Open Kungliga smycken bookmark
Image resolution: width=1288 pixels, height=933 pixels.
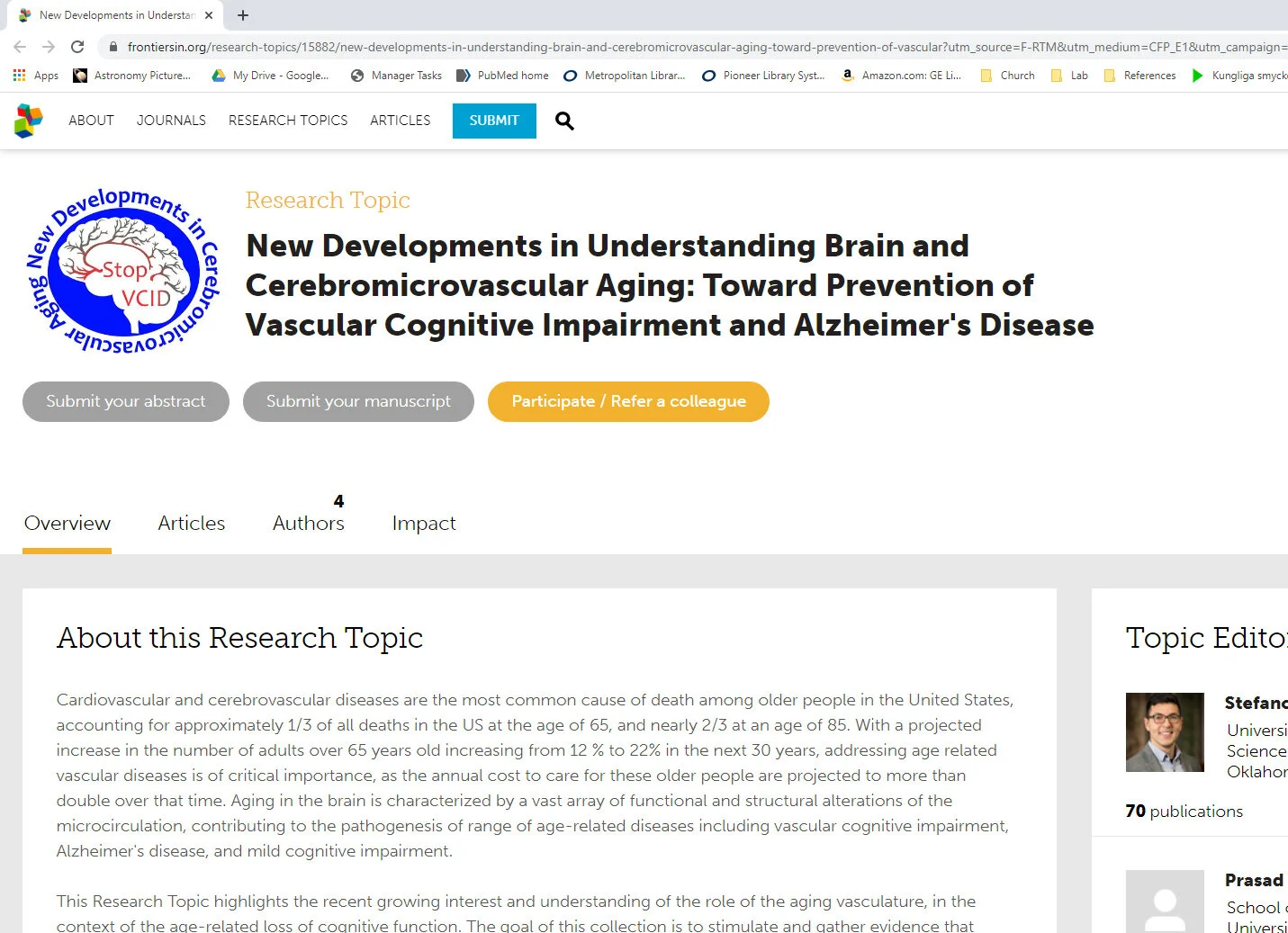[1239, 76]
